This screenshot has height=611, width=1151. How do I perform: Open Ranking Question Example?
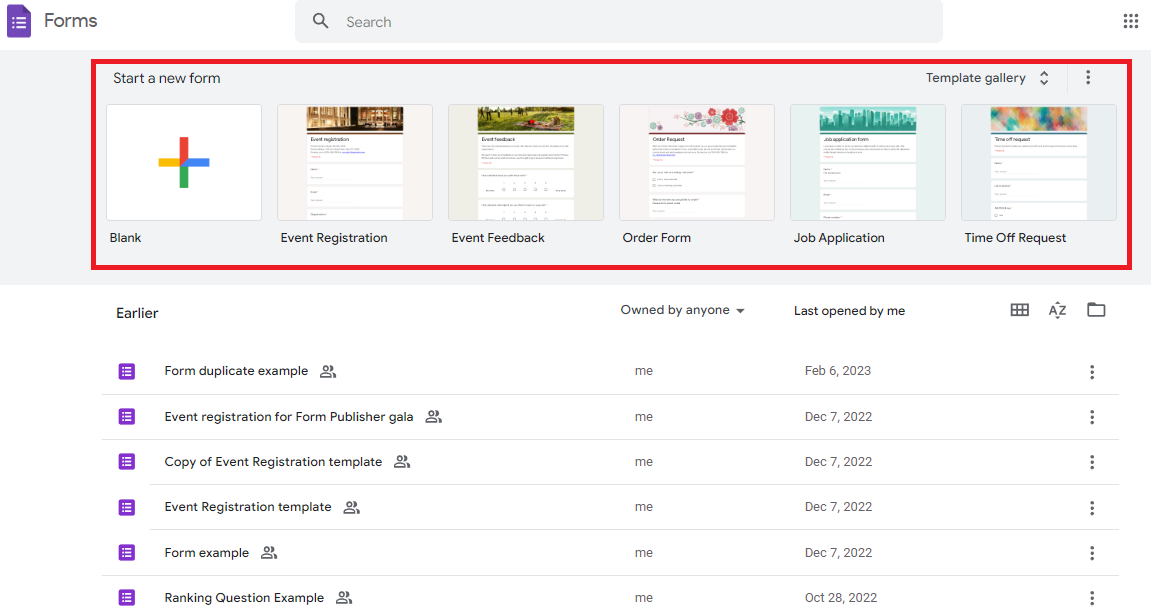click(244, 598)
